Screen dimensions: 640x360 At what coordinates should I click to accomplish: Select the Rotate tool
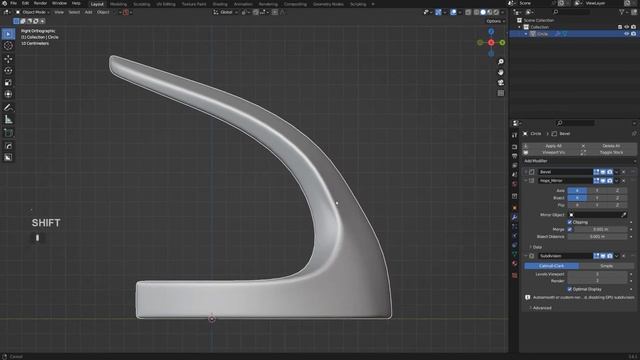click(8, 71)
